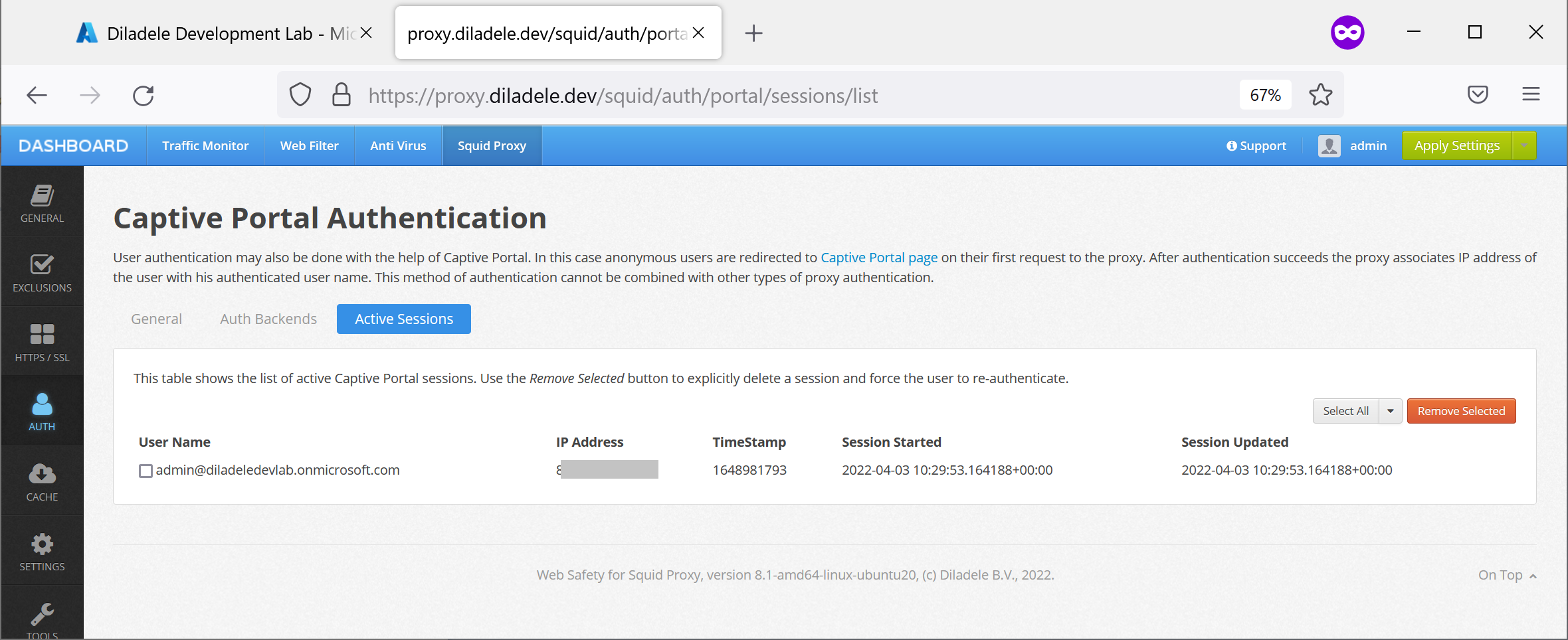Open the Firefox hamburger menu
1568x640 pixels.
coord(1531,94)
